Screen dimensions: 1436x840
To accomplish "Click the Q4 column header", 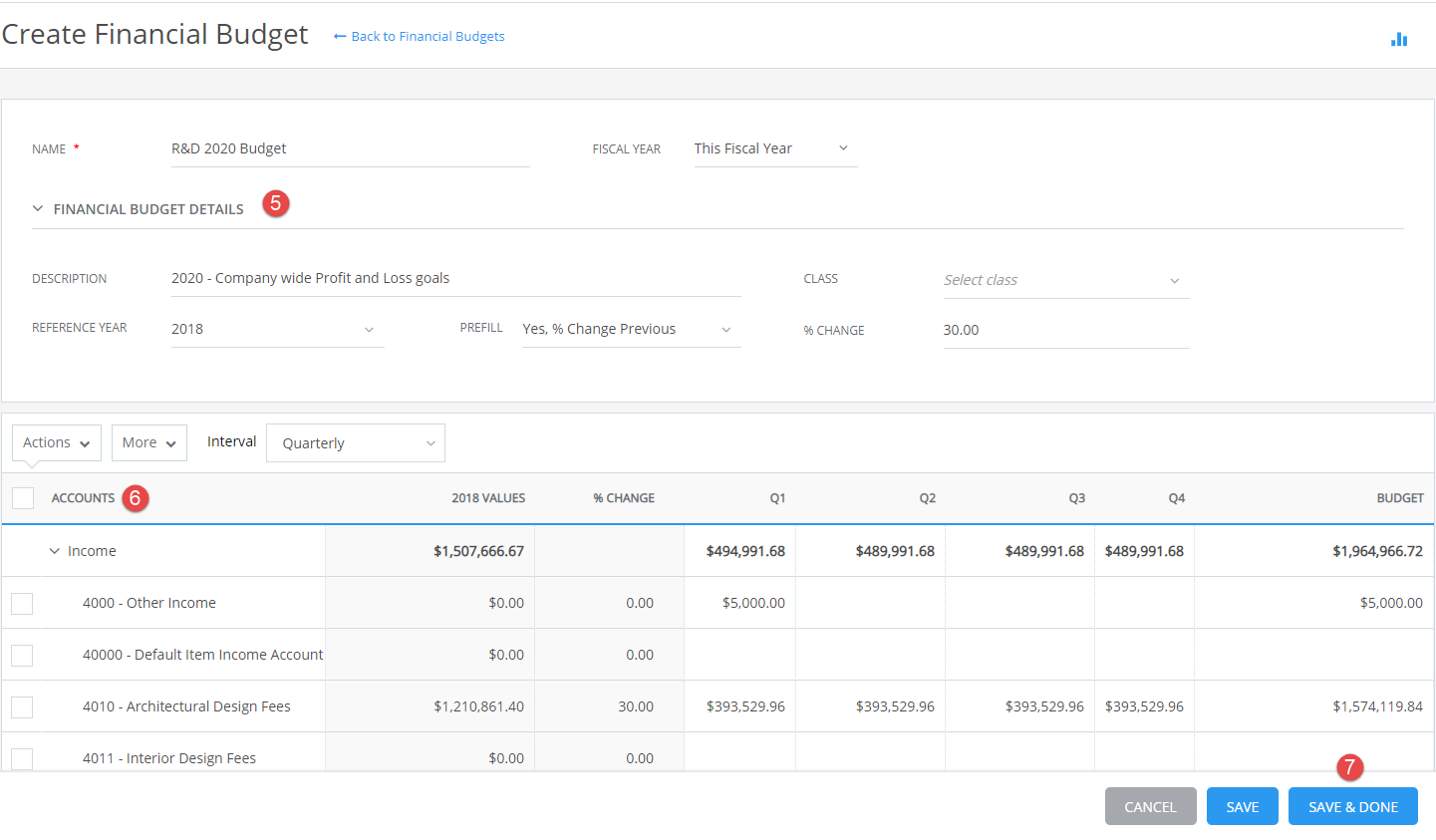I will (1177, 498).
